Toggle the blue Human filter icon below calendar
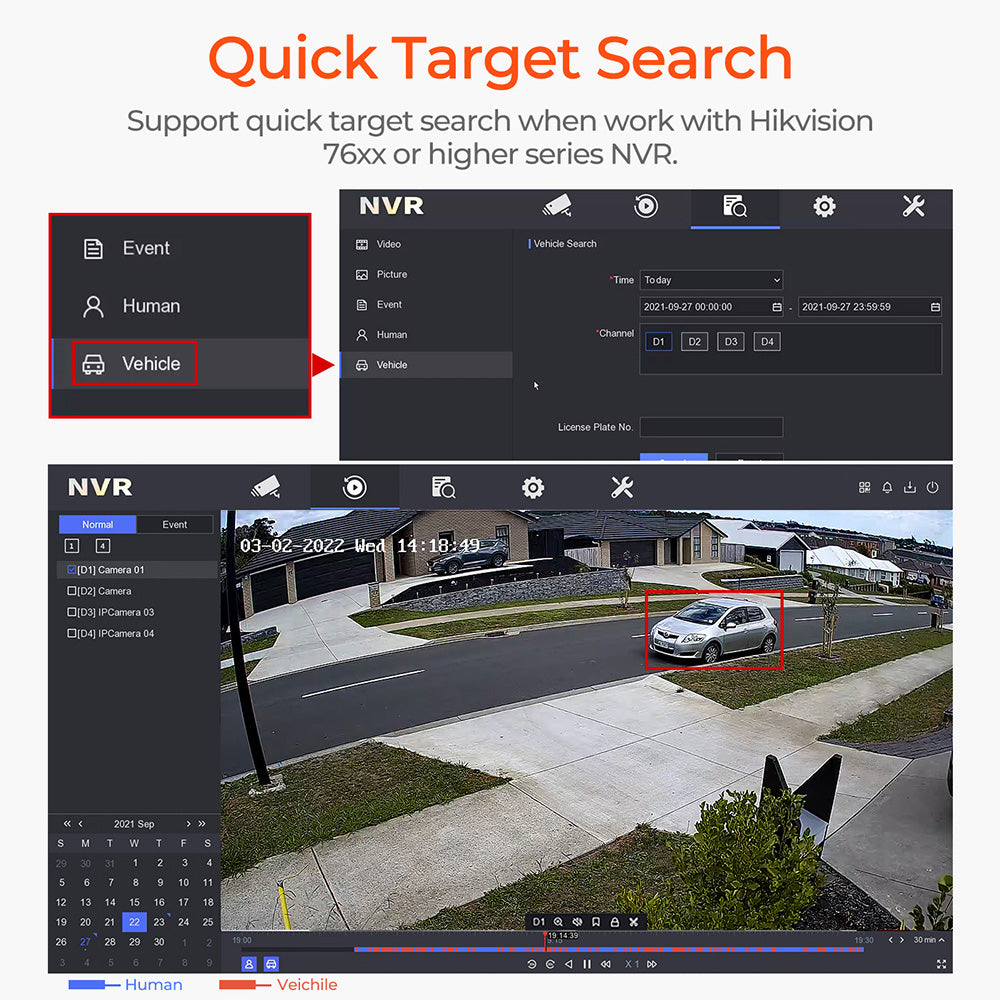The height and width of the screenshot is (1000, 1000). pos(249,964)
